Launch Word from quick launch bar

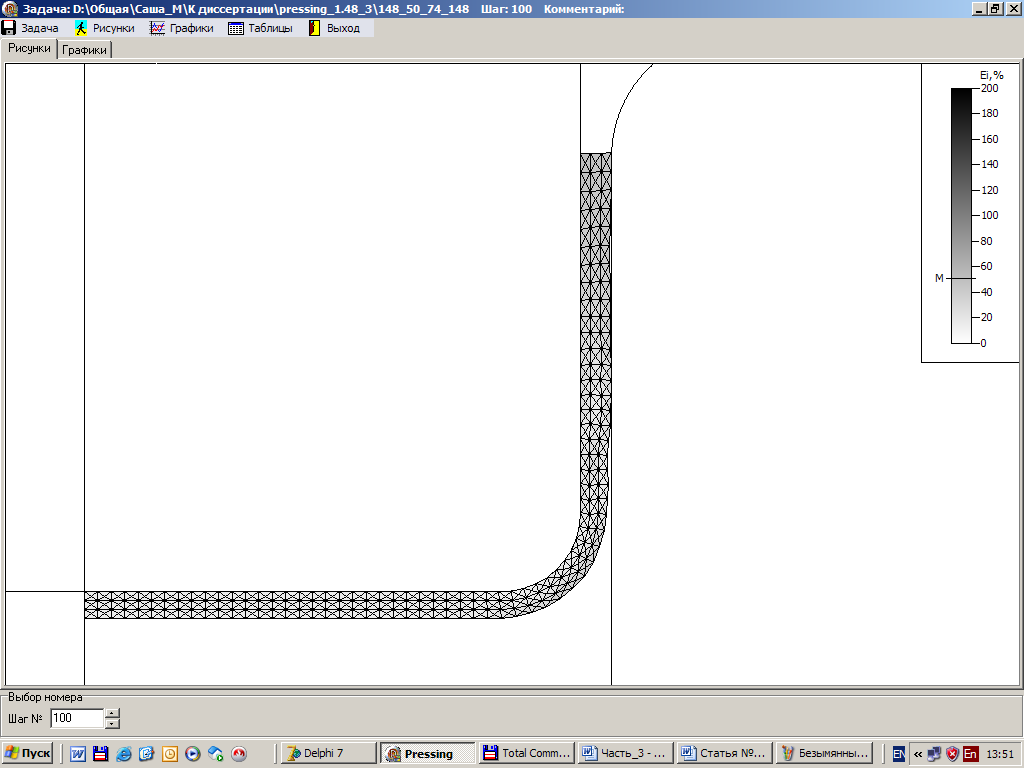[77, 754]
